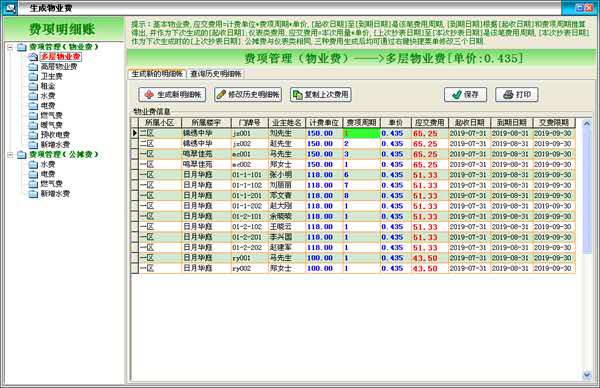
Task: Click the folder icon beside 预收电费
Action: [33, 135]
